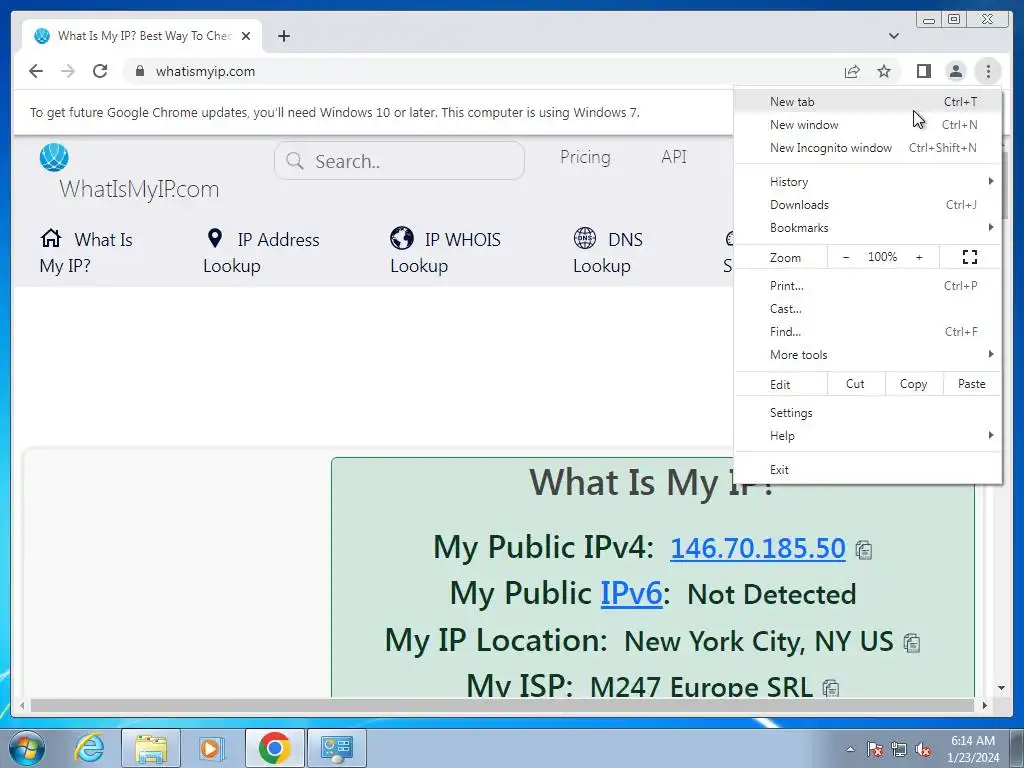Click Paste in the Edit row
The width and height of the screenshot is (1024, 768).
[x=972, y=384]
